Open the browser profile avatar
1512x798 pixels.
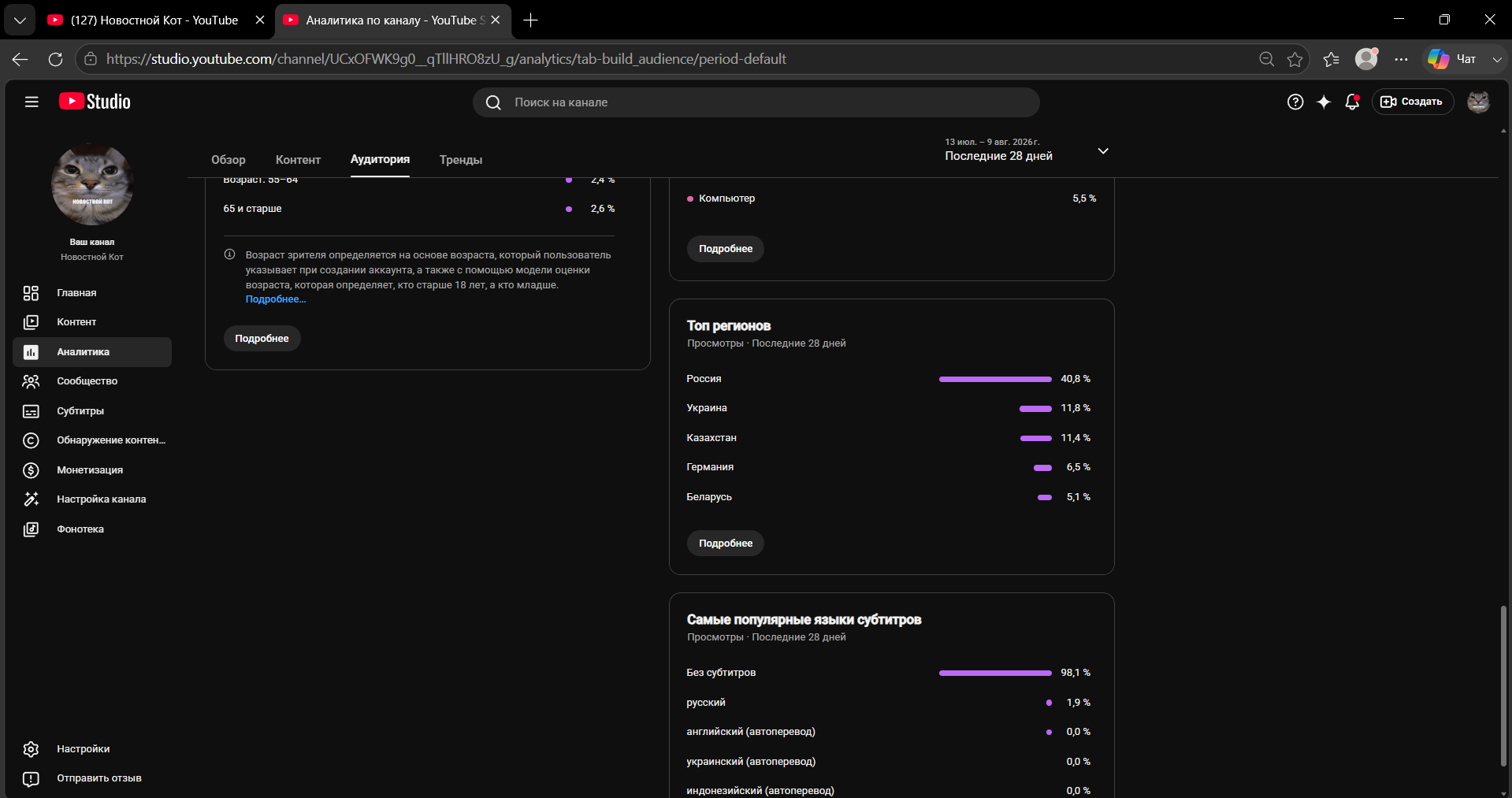1366,59
